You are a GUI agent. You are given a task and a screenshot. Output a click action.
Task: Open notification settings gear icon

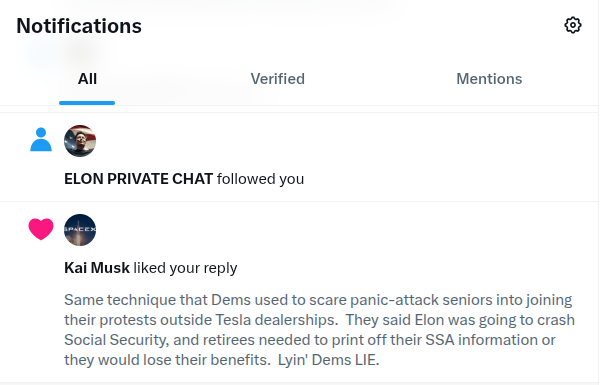(572, 25)
